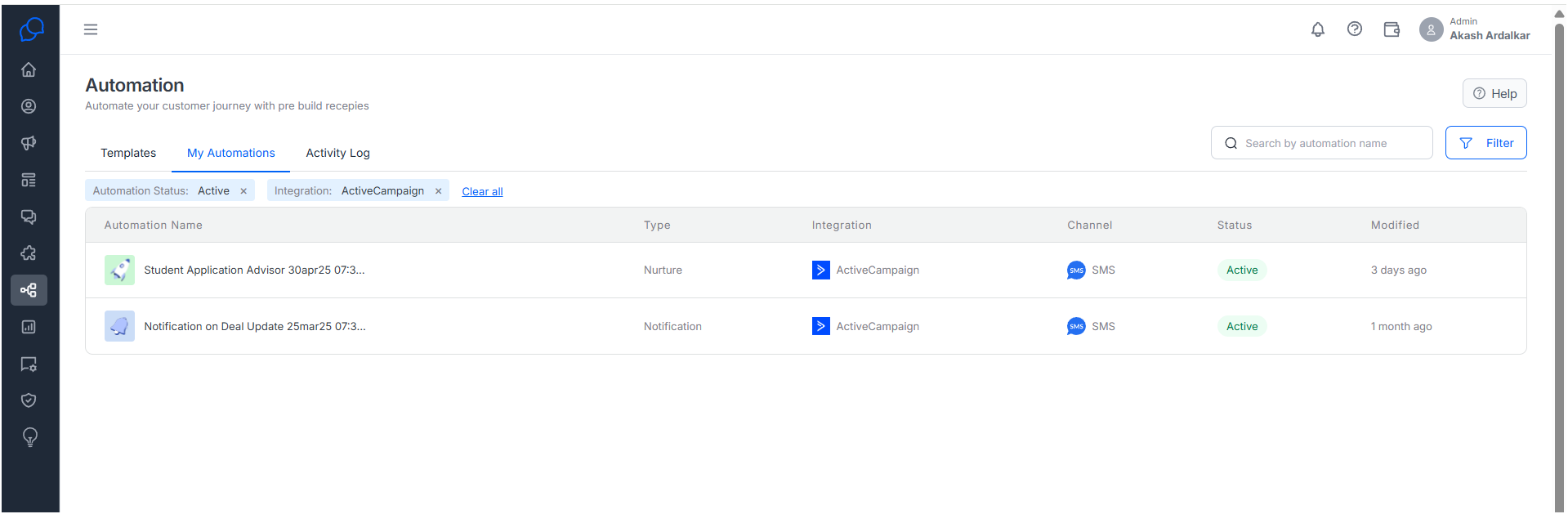Switch to the Templates tab
The height and width of the screenshot is (514, 1568).
point(128,153)
